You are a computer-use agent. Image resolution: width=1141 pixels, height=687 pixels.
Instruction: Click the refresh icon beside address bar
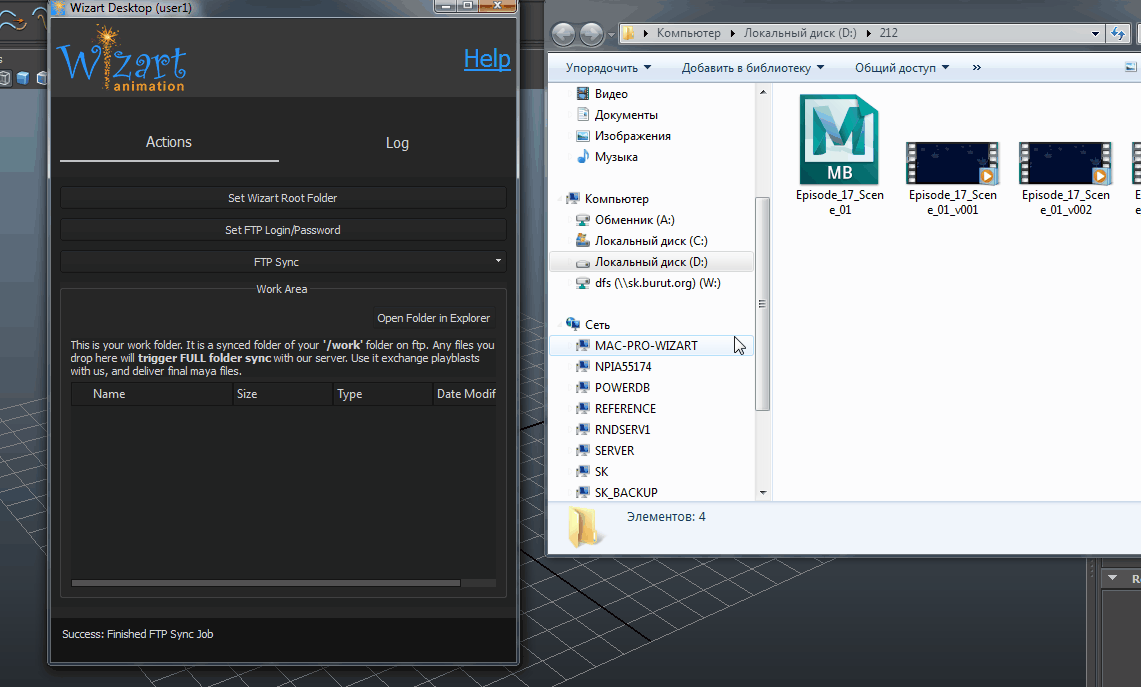pos(1118,34)
